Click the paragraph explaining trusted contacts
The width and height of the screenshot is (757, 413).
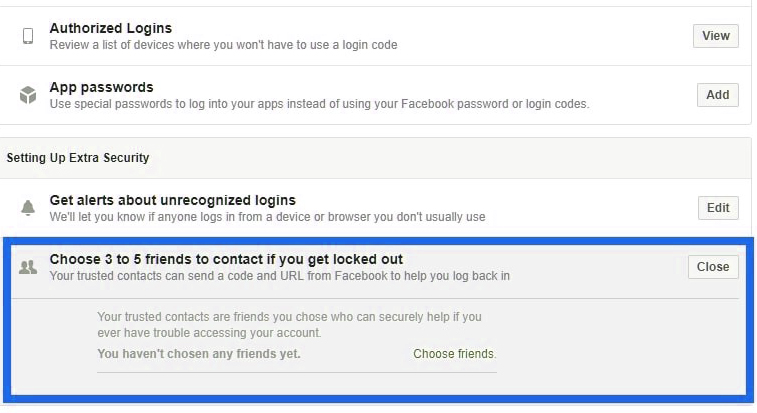(x=289, y=325)
